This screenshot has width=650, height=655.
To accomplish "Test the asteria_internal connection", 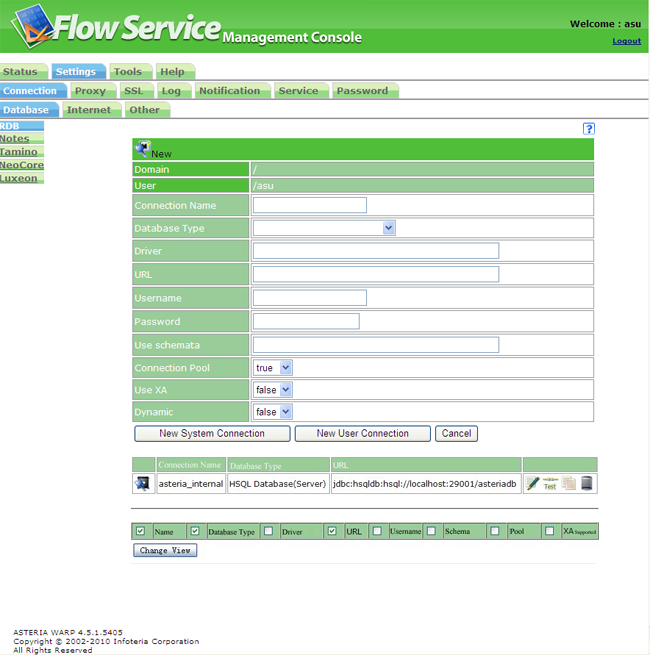I will point(550,484).
